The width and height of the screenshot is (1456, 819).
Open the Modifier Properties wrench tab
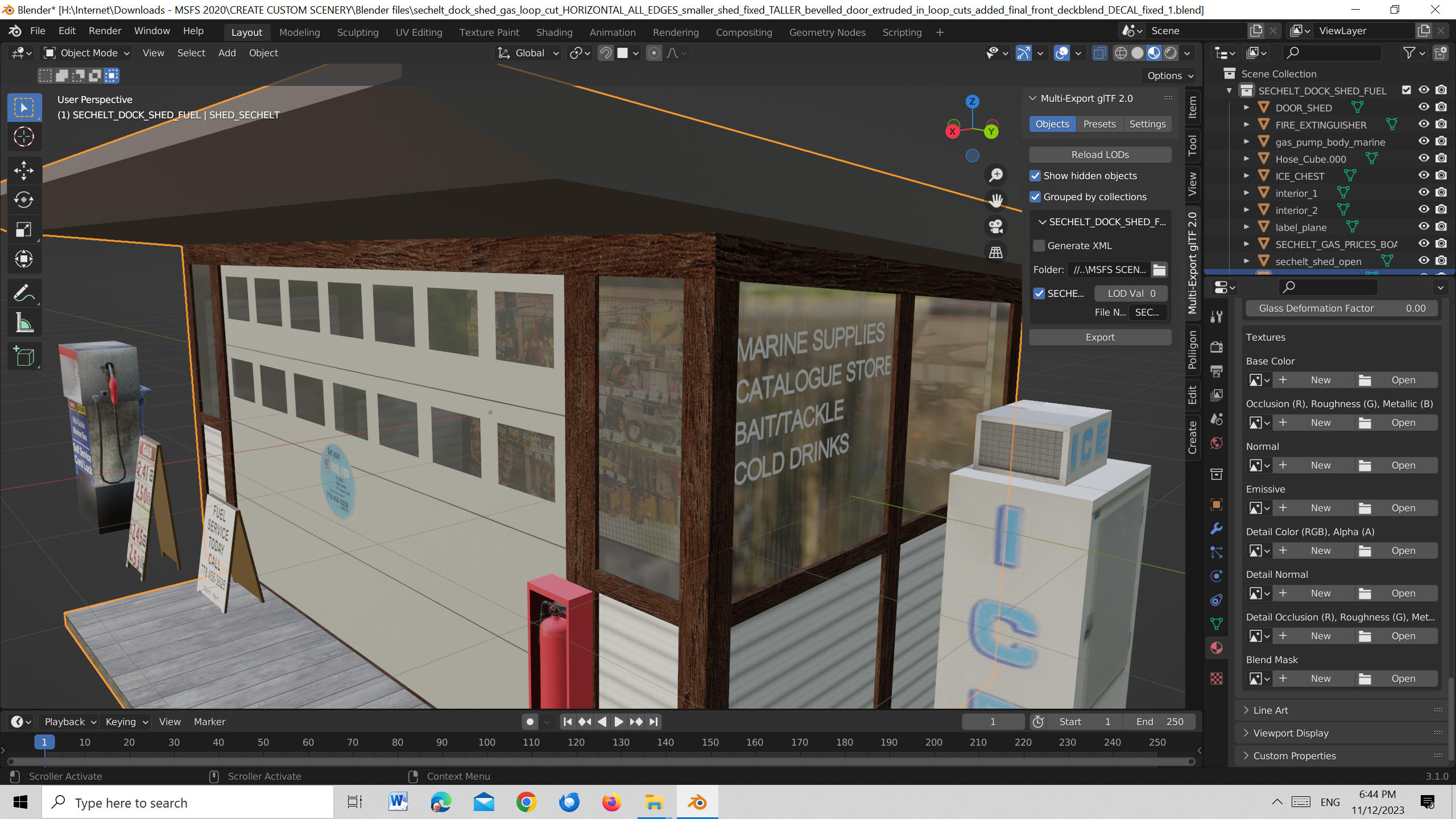(x=1216, y=529)
